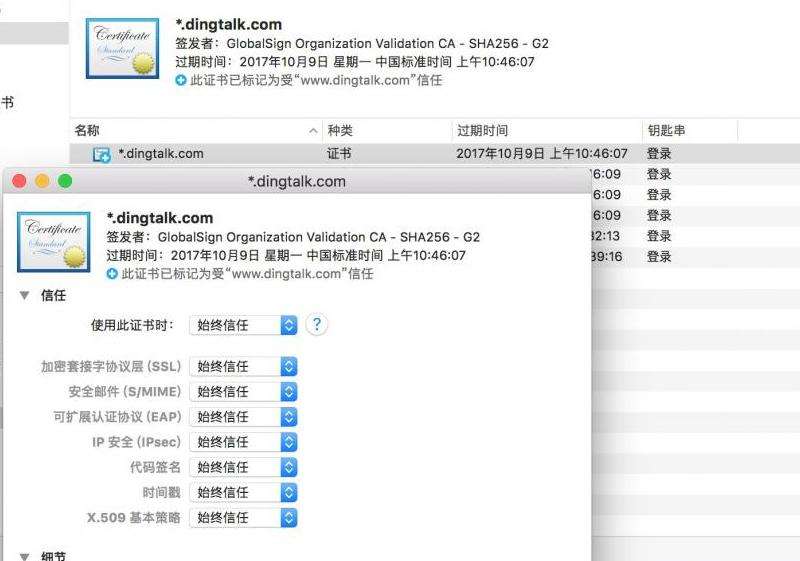The height and width of the screenshot is (561, 800).
Task: Open the X.509 基本策略 dropdown
Action: tap(243, 518)
